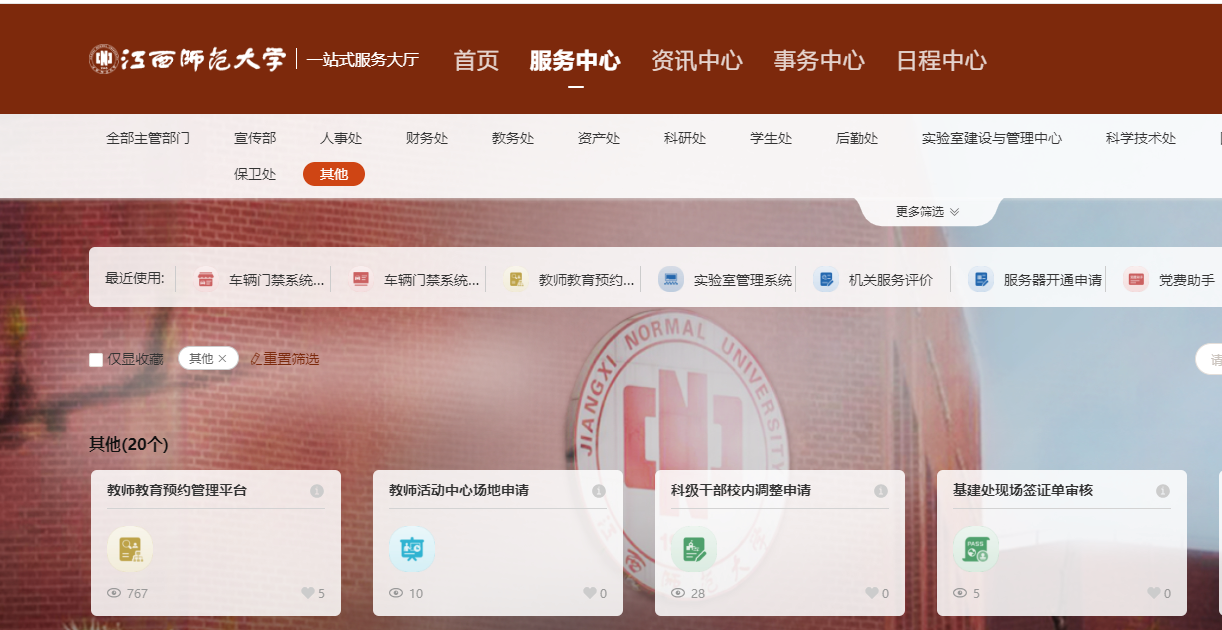Viewport: 1222px width, 630px height.
Task: Open the 教师活动中心场地申请 service icon
Action: tap(412, 548)
